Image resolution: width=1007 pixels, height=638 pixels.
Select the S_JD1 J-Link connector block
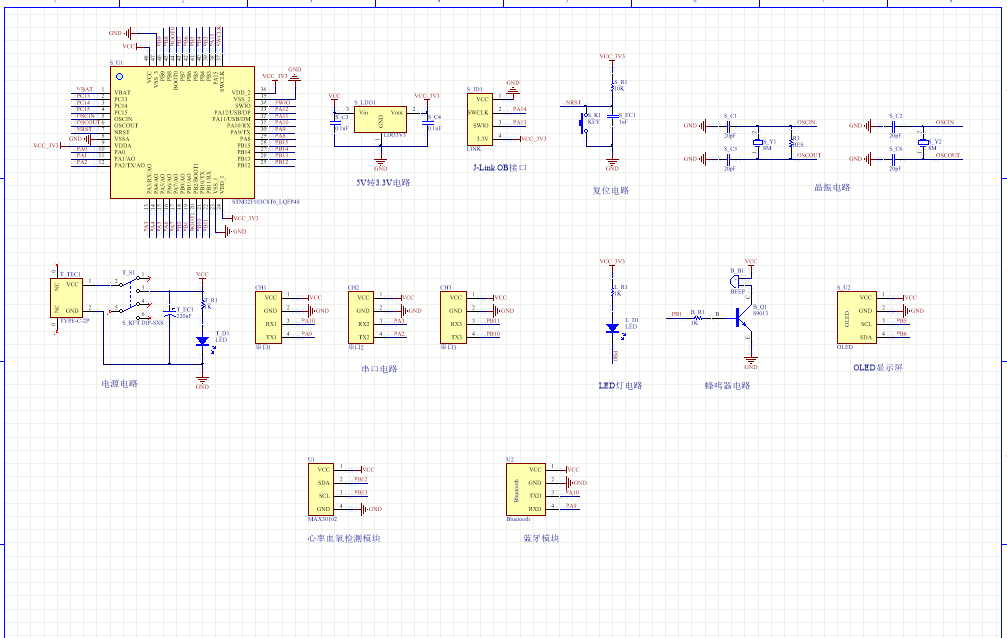(480, 120)
